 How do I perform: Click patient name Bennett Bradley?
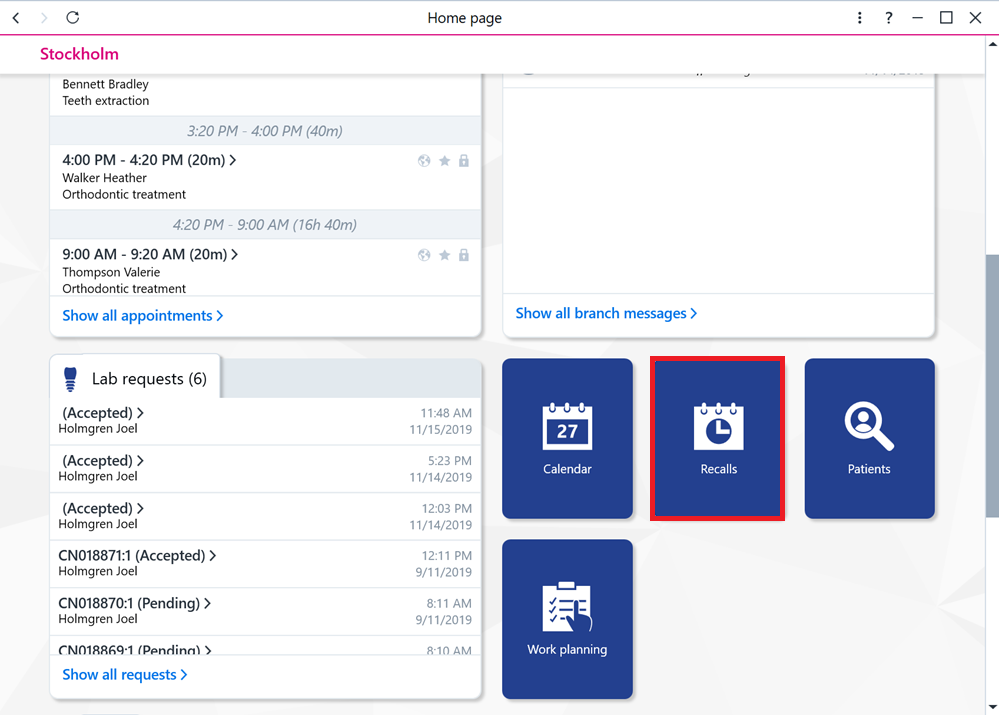pyautogui.click(x=105, y=84)
